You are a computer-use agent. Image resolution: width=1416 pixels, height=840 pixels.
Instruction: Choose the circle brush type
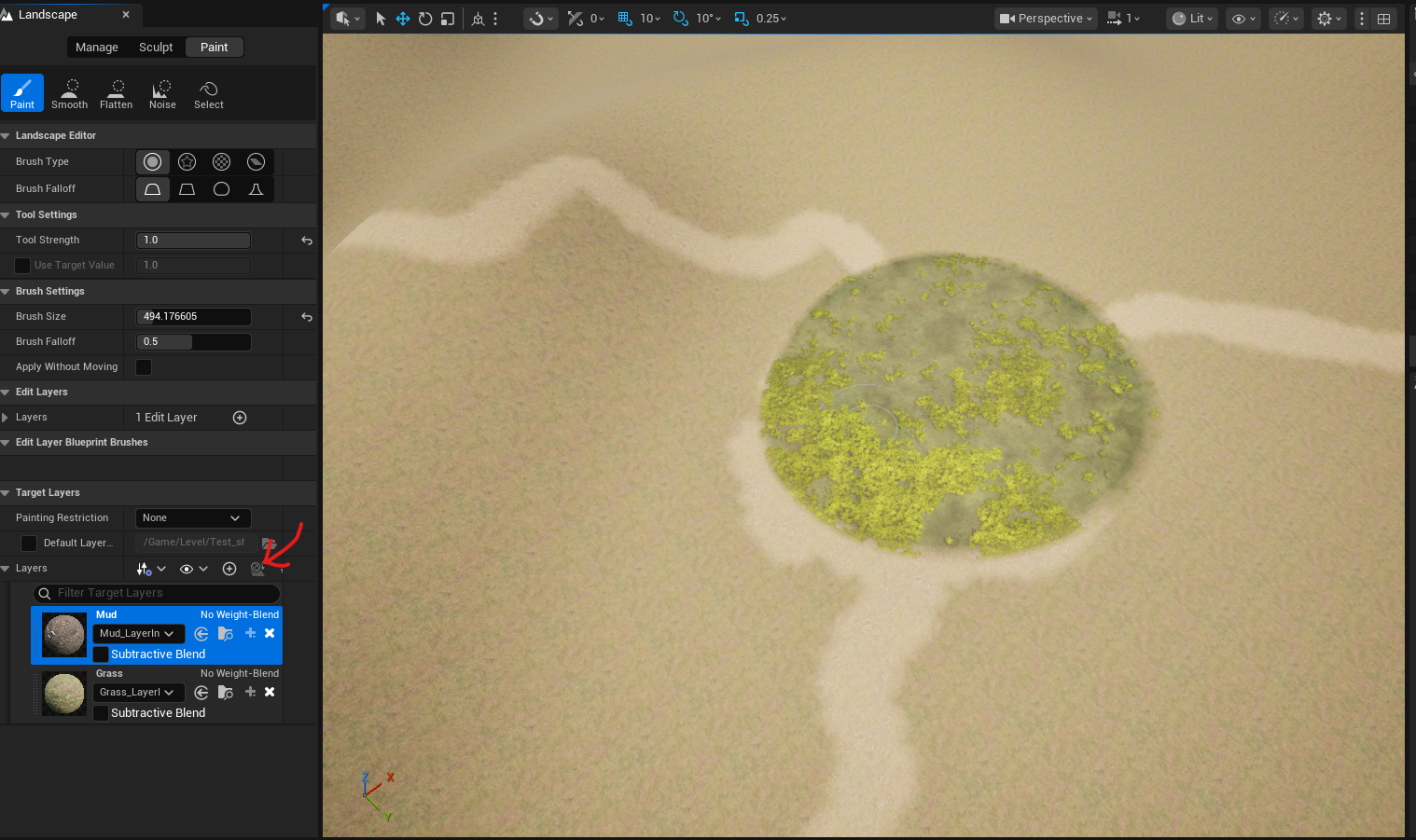tap(153, 162)
